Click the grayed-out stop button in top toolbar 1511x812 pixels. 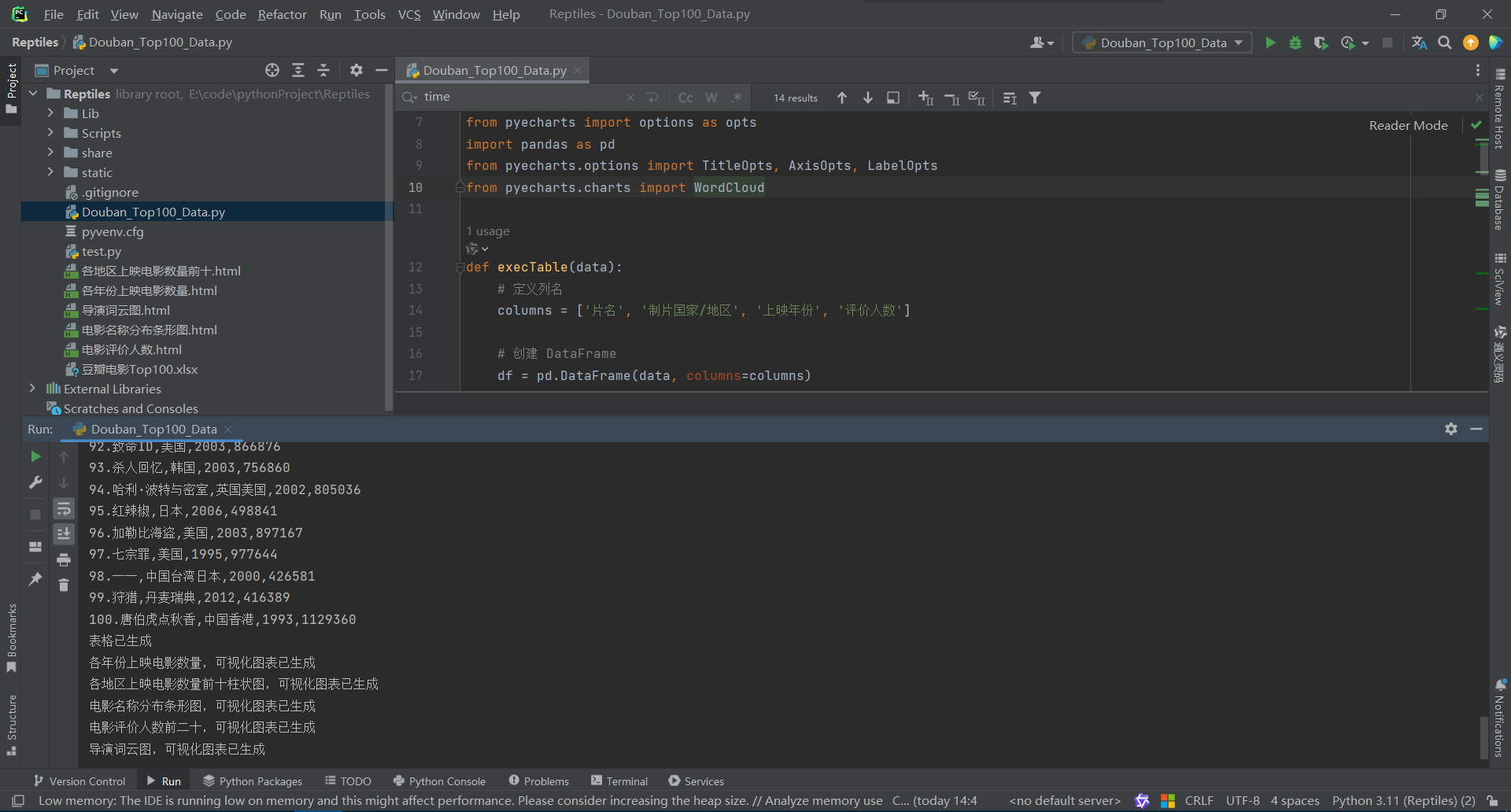point(1387,42)
